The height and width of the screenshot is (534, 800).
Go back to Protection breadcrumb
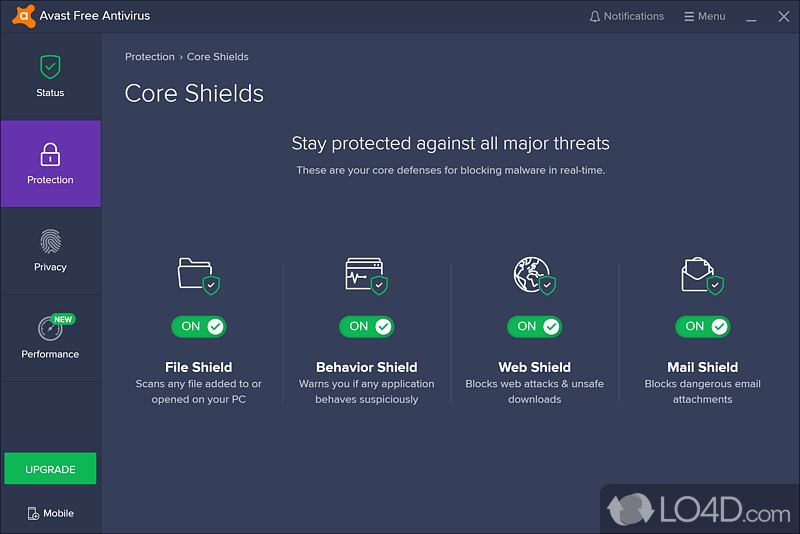pyautogui.click(x=149, y=57)
